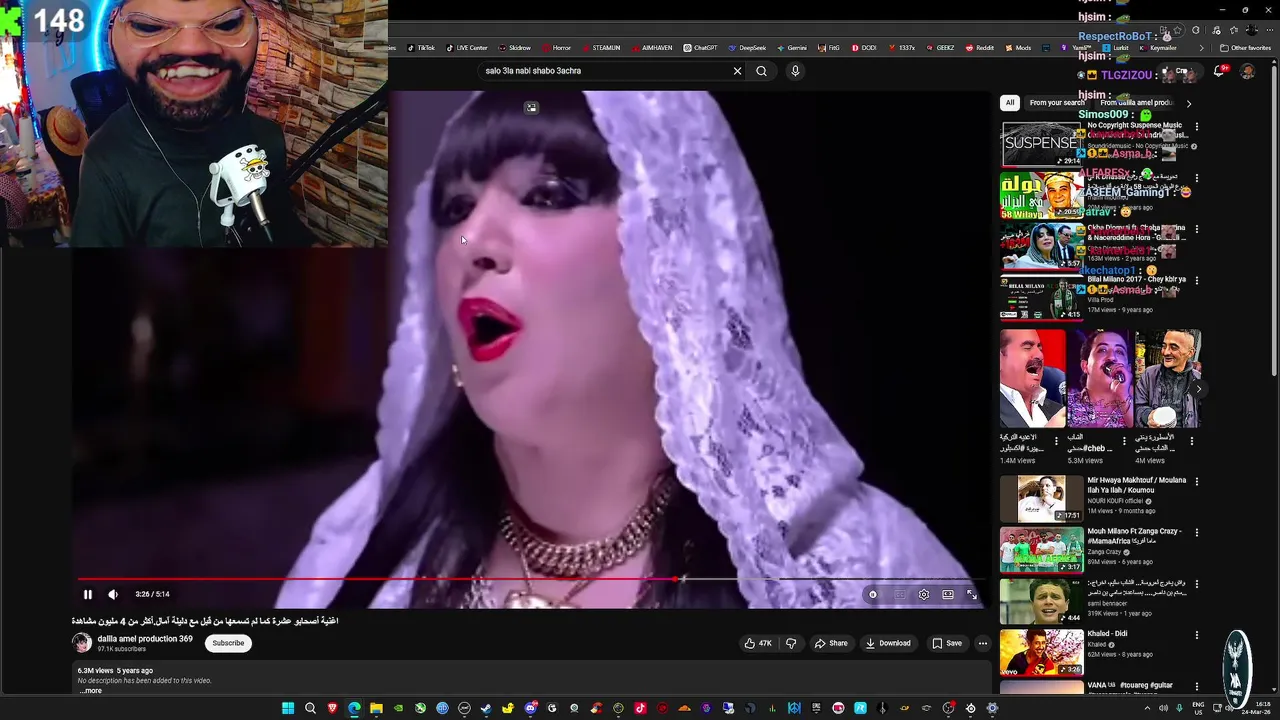The height and width of the screenshot is (720, 1280).
Task: Open dalila amel production 369 channel avatar
Action: tap(82, 643)
